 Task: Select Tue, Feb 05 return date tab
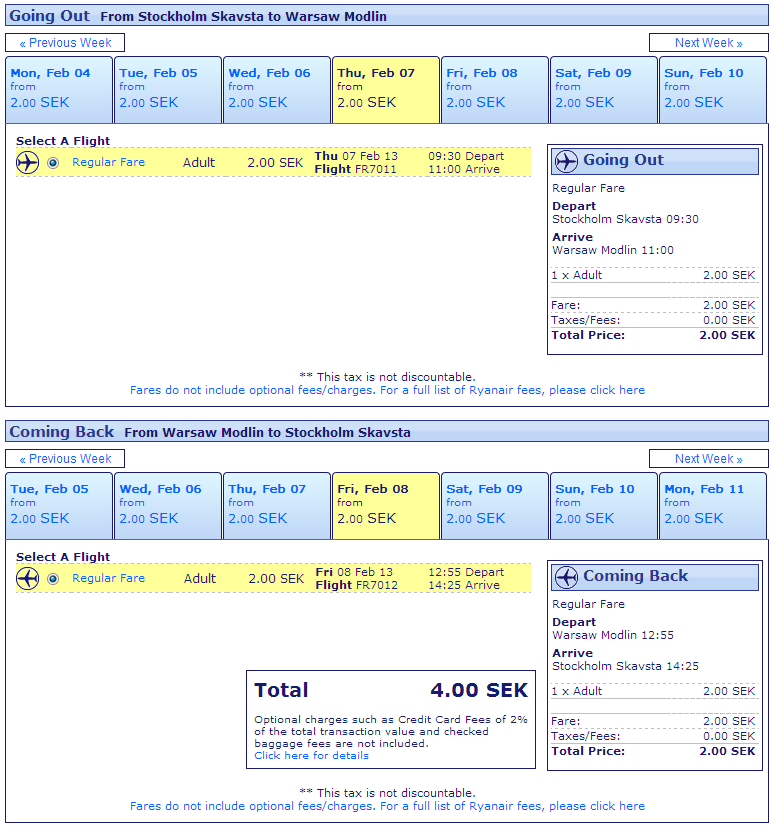click(58, 505)
